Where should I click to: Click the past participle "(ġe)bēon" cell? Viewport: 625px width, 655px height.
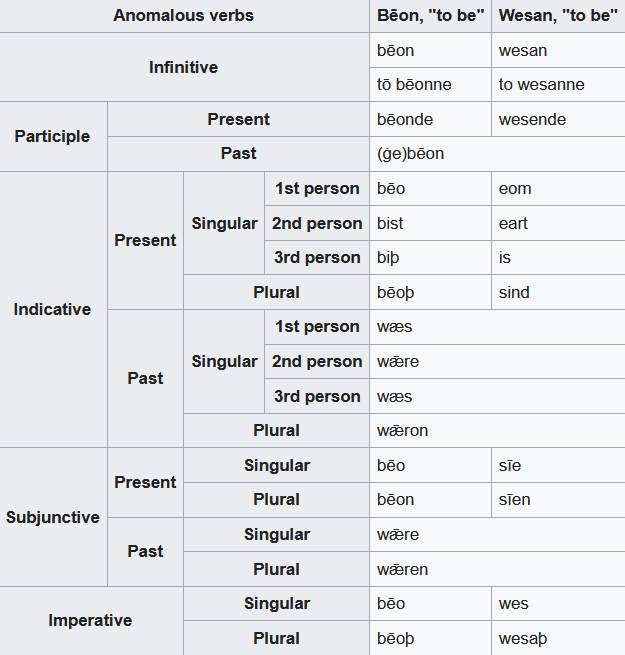[410, 154]
